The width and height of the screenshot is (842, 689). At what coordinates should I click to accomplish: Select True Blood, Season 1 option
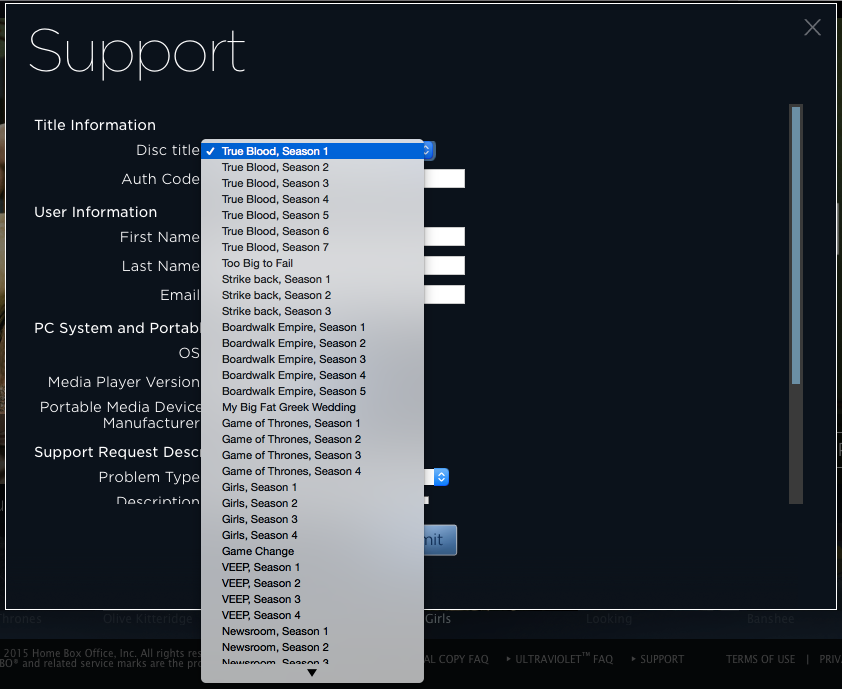[x=313, y=151]
